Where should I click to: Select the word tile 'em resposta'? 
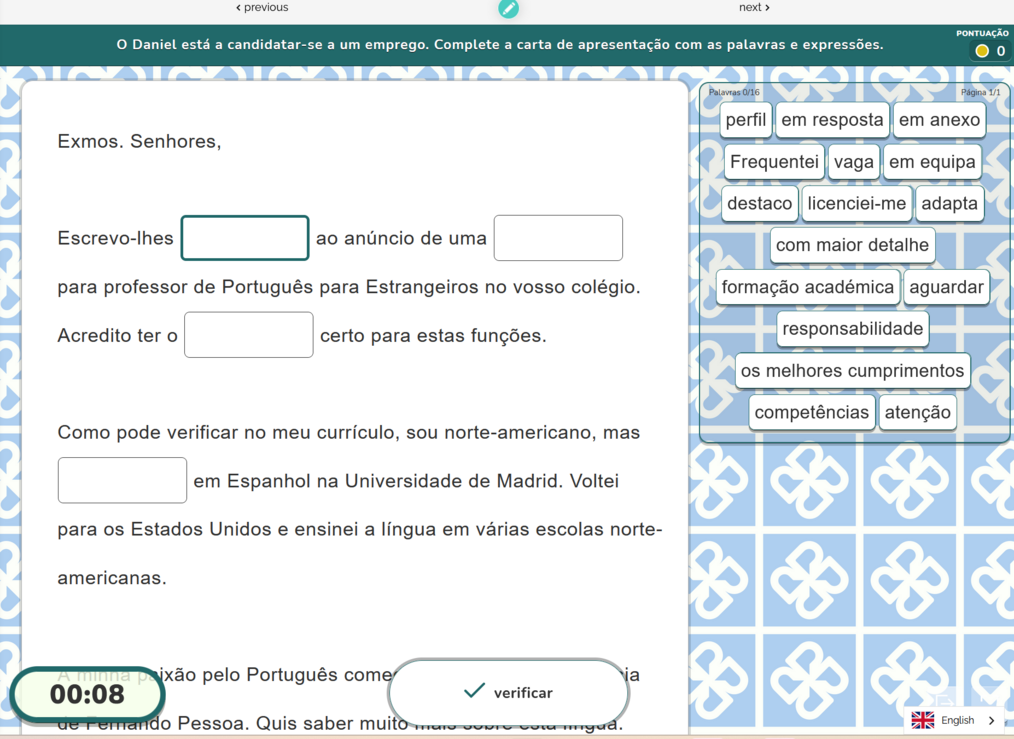(832, 120)
